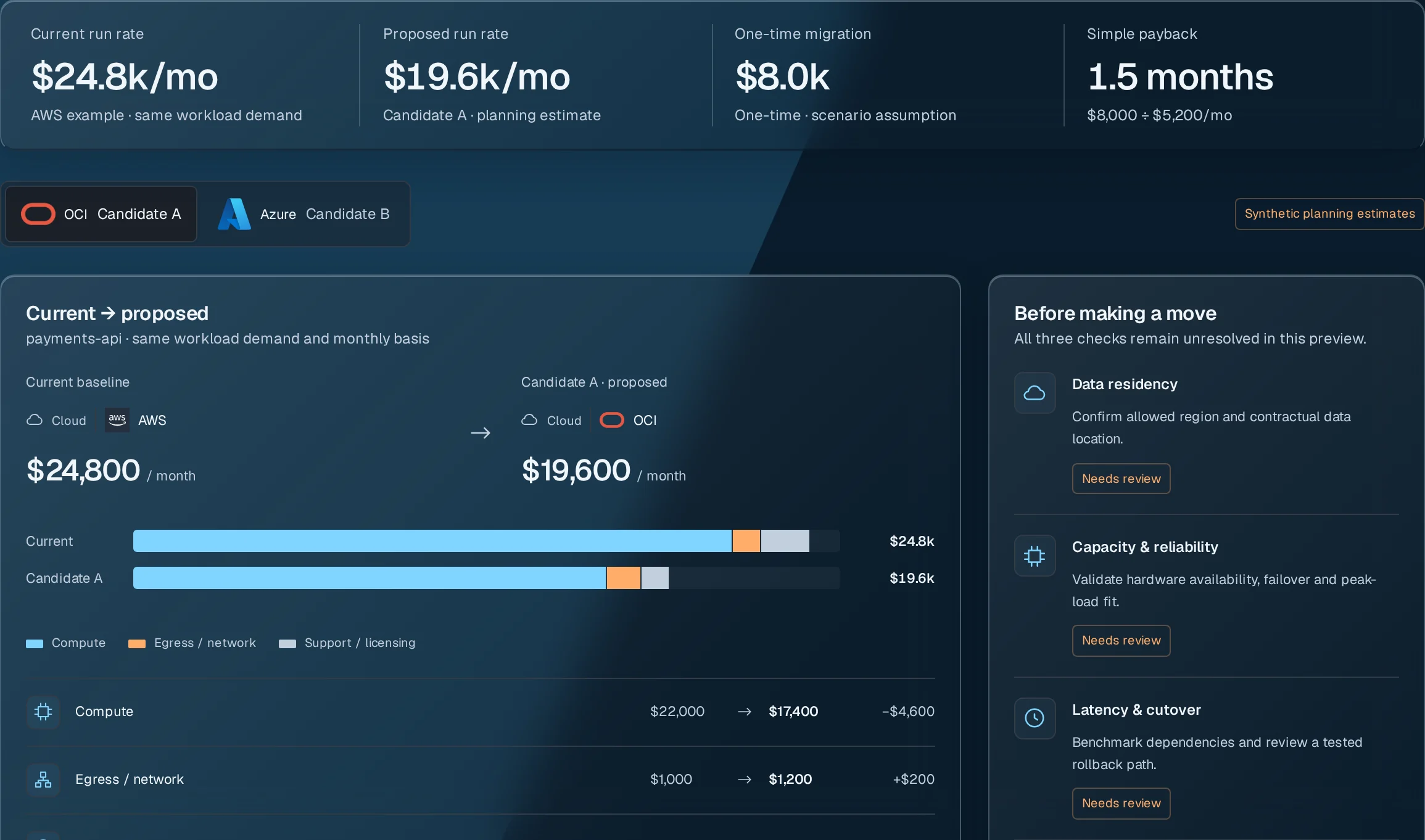The image size is (1425, 840).
Task: Click the grey support segment of the Current bar
Action: point(785,541)
